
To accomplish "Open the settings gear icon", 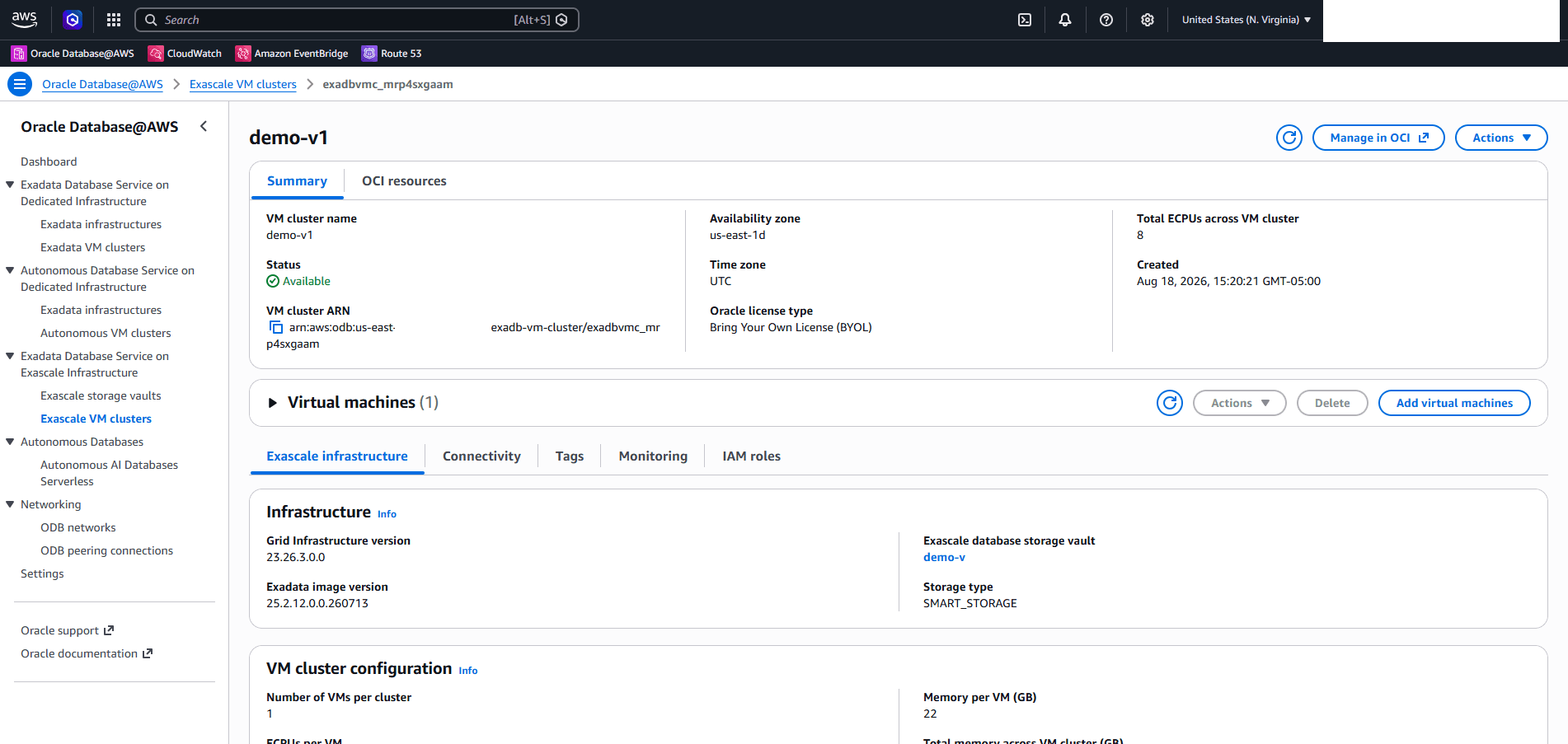I will coord(1148,20).
